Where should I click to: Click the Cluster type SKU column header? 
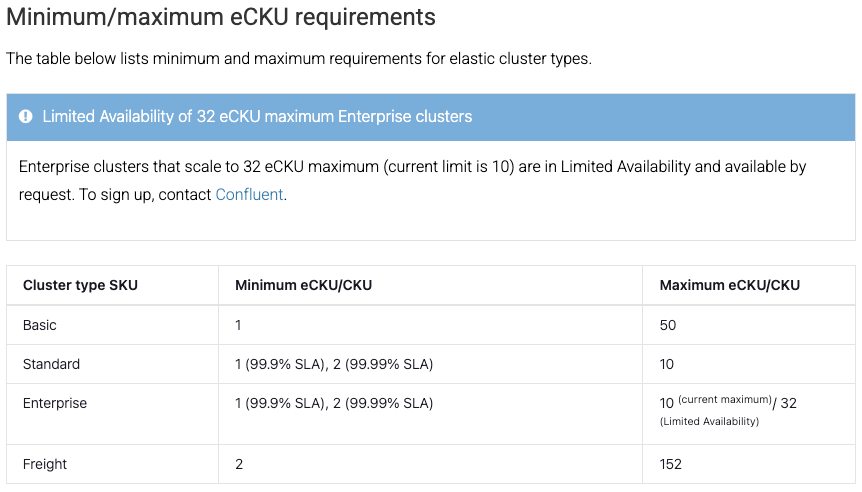(80, 285)
